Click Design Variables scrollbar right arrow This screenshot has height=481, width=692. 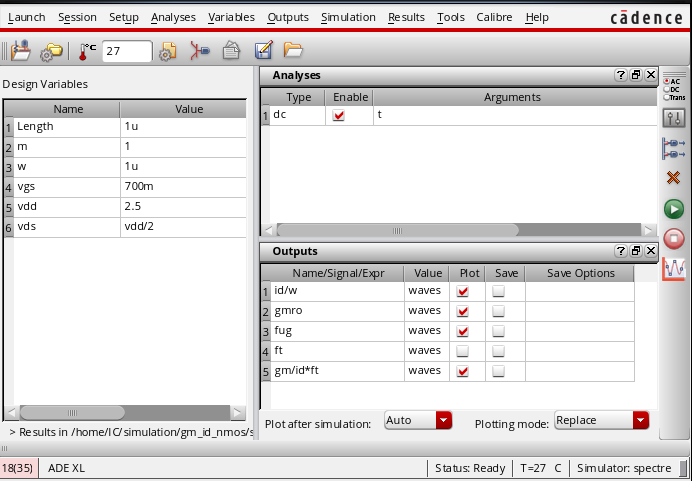click(x=237, y=413)
